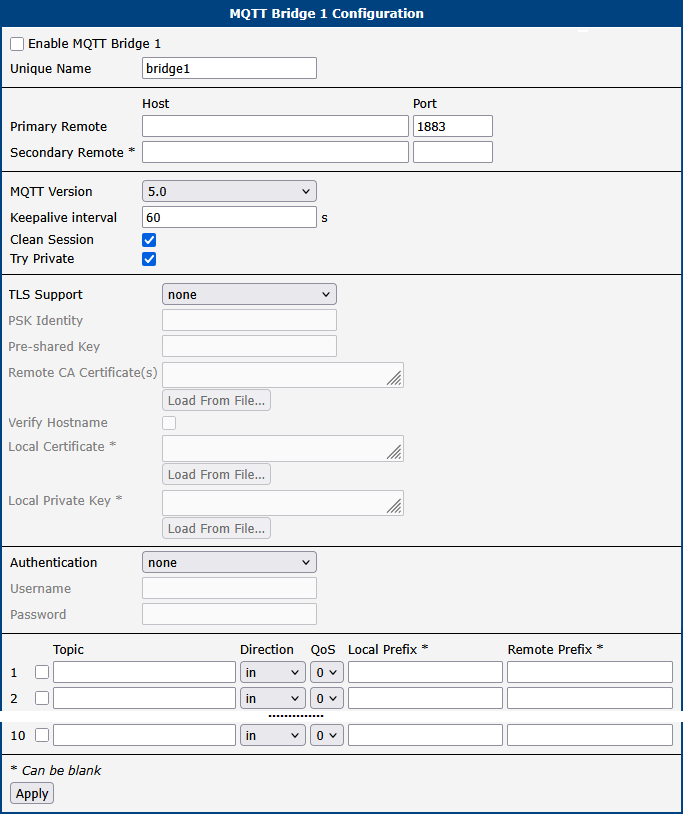Open the TLS Support dropdown
The image size is (684, 815).
tap(249, 294)
